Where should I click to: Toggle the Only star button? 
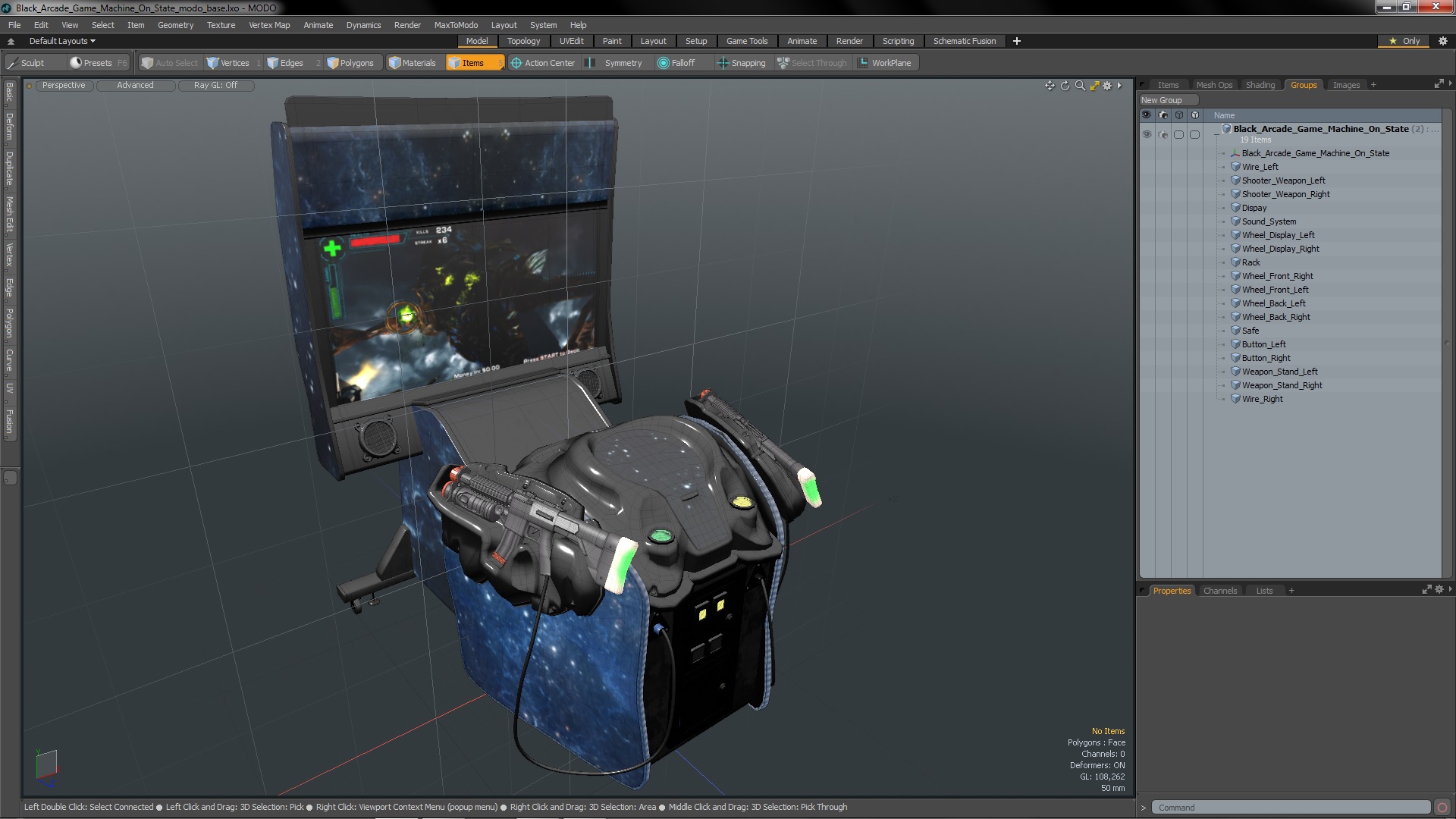(x=1404, y=41)
